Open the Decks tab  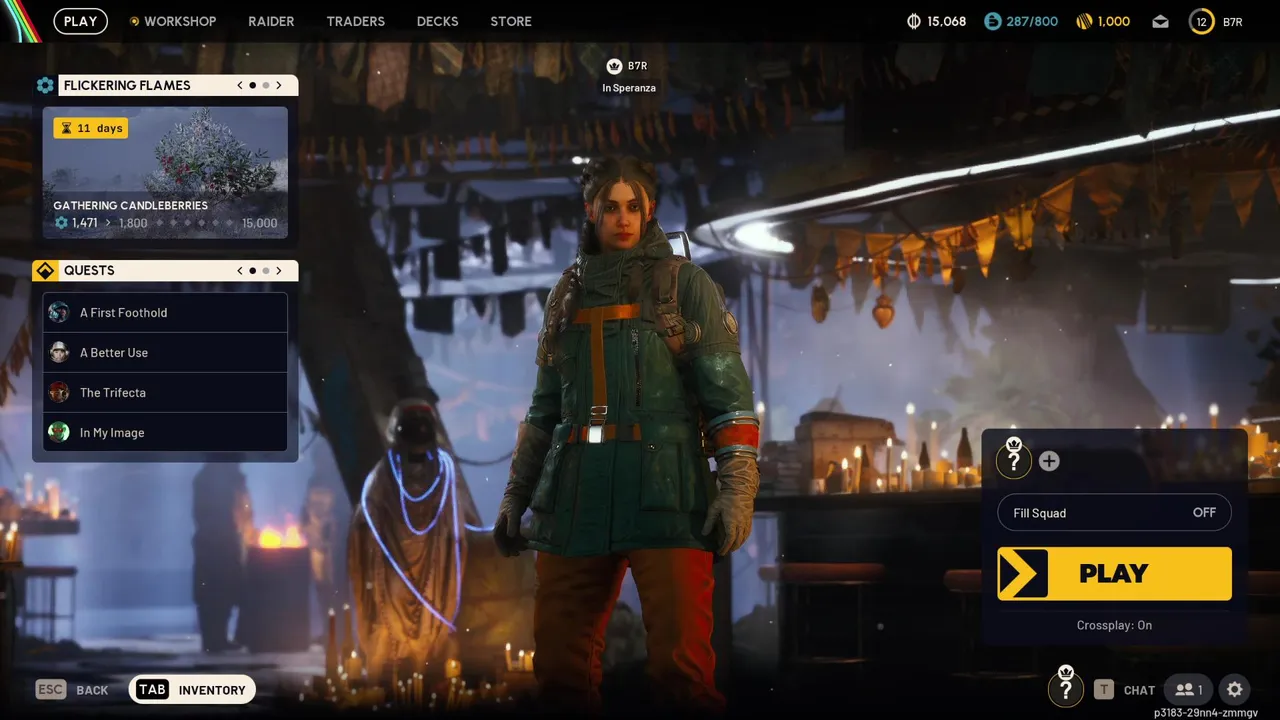pos(437,21)
